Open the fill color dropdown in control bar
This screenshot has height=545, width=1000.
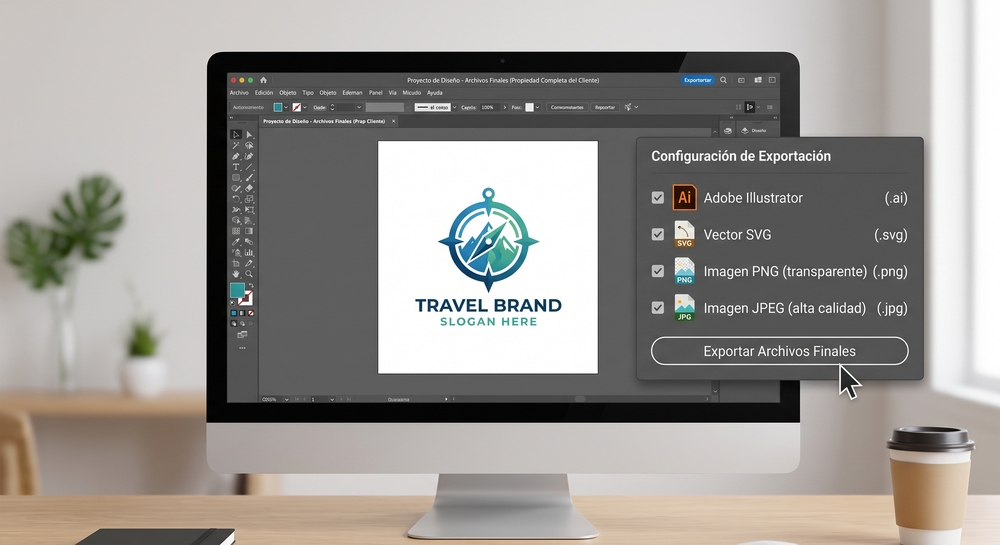point(286,107)
